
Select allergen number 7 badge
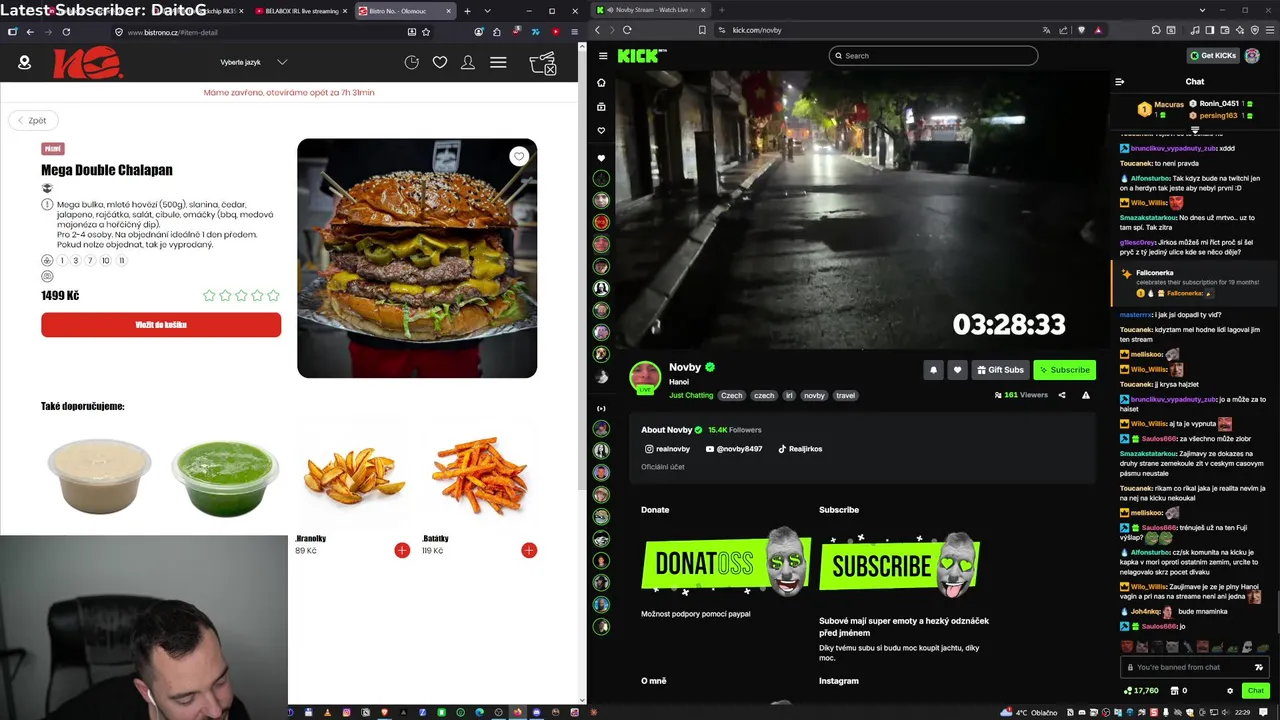point(90,261)
